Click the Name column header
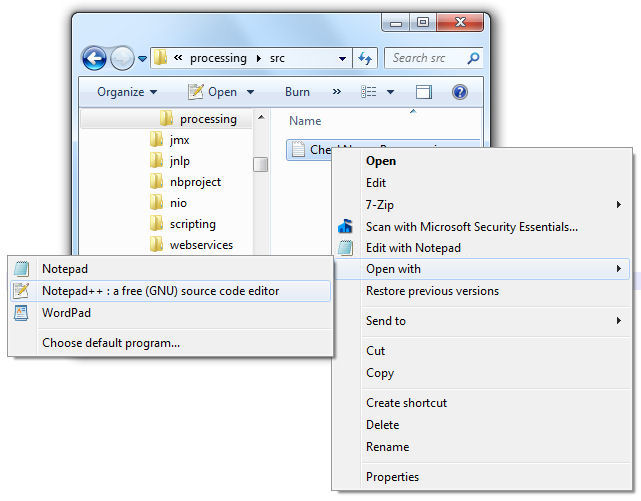 pos(305,121)
